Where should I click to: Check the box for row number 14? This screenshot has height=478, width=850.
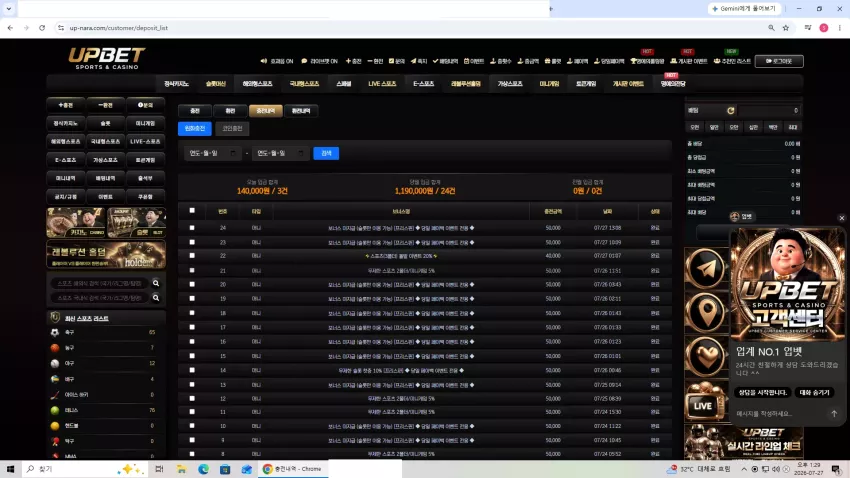coord(192,370)
